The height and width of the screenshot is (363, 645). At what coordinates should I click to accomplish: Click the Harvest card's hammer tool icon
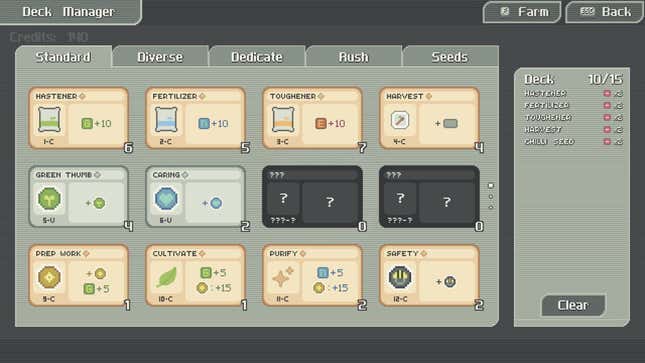click(400, 120)
